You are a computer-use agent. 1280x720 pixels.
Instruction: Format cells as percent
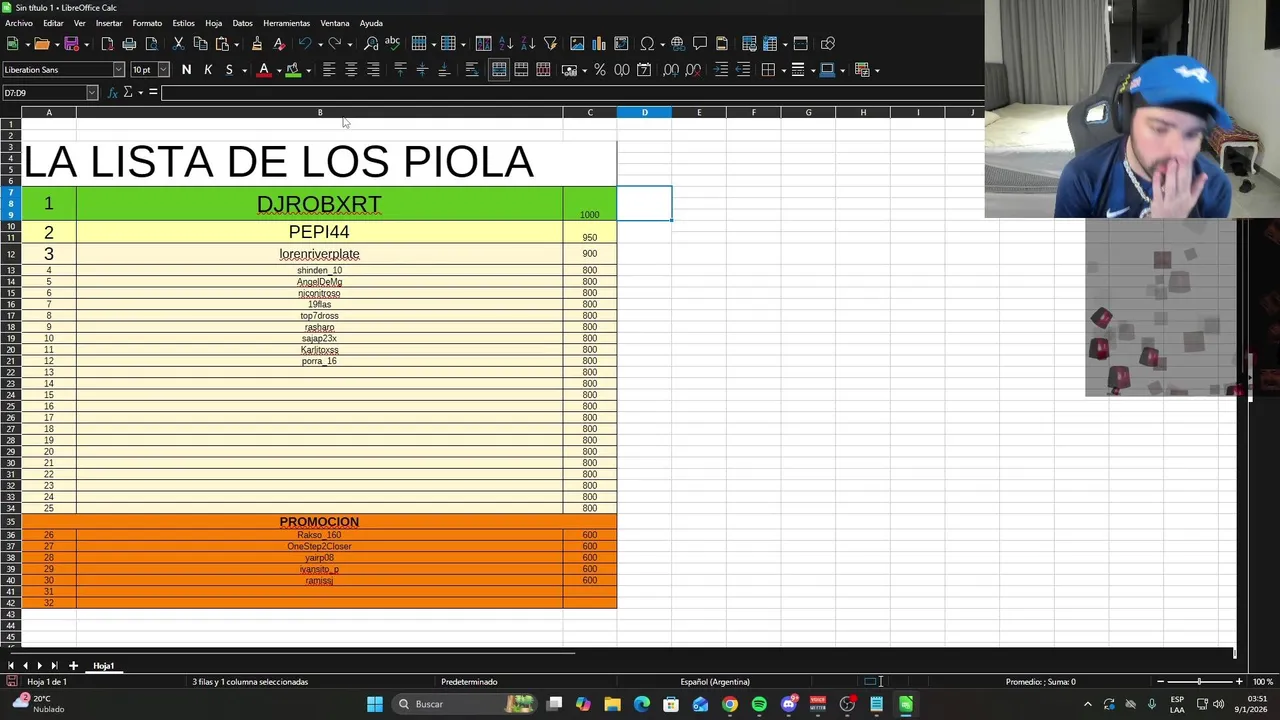pyautogui.click(x=599, y=70)
